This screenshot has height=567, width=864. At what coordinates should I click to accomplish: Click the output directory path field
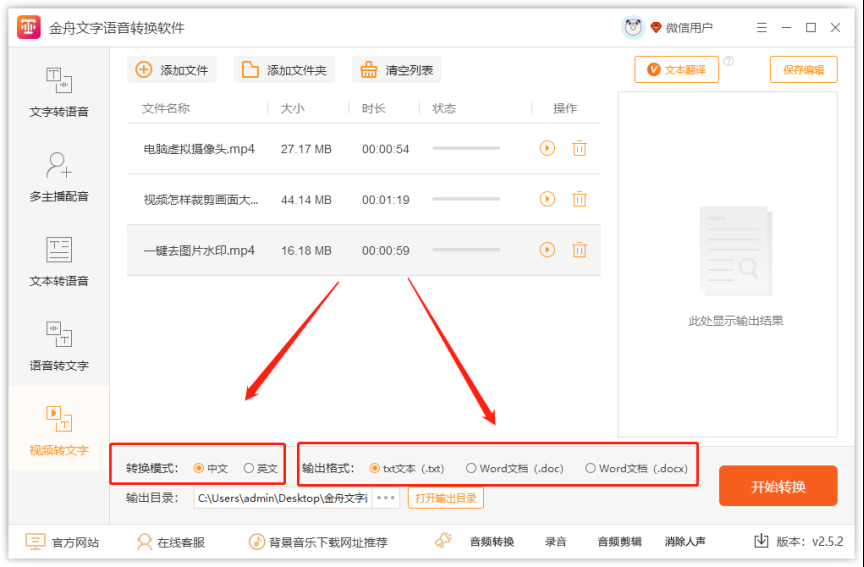[x=281, y=497]
